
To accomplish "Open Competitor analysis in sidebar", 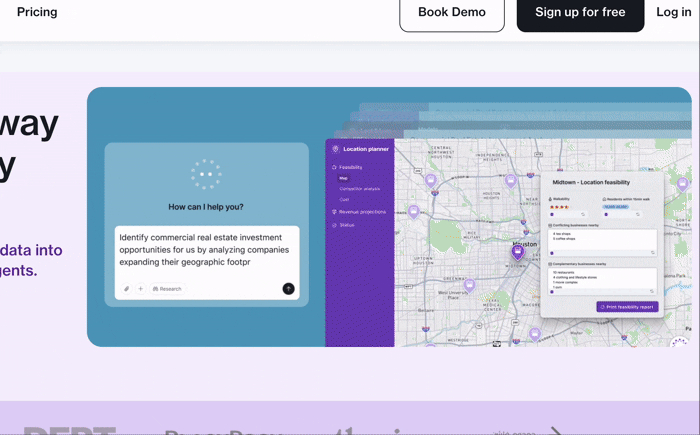I will click(359, 189).
